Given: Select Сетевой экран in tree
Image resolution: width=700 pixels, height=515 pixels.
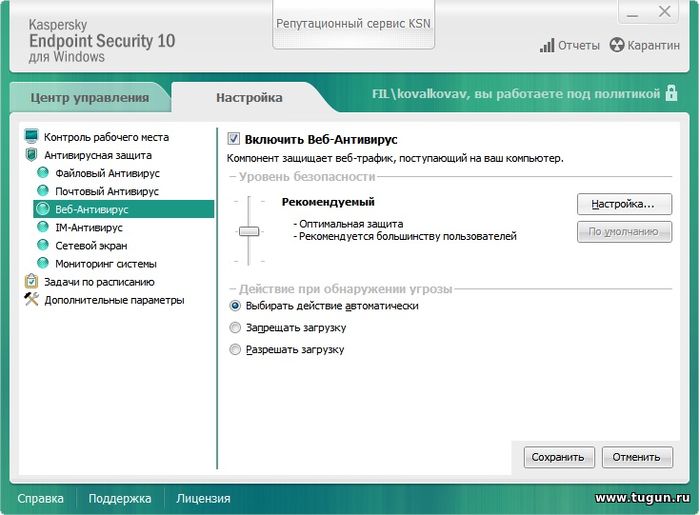Looking at the screenshot, I should (x=91, y=245).
